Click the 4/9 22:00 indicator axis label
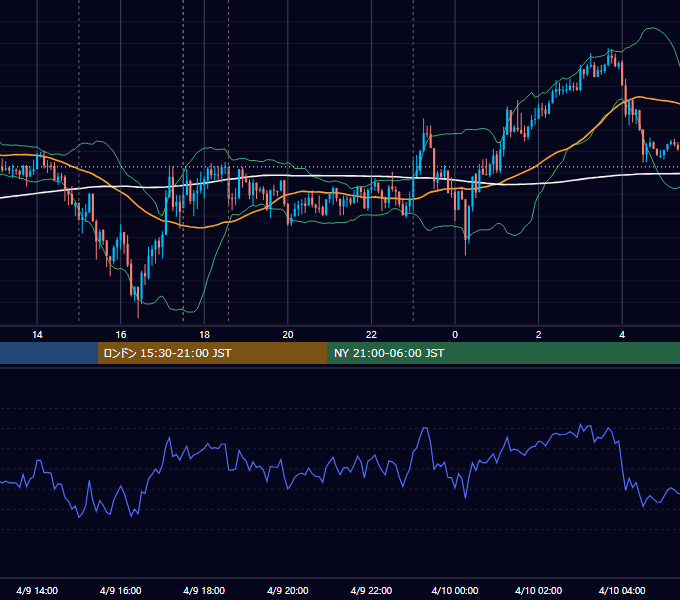The width and height of the screenshot is (680, 600). click(x=371, y=590)
